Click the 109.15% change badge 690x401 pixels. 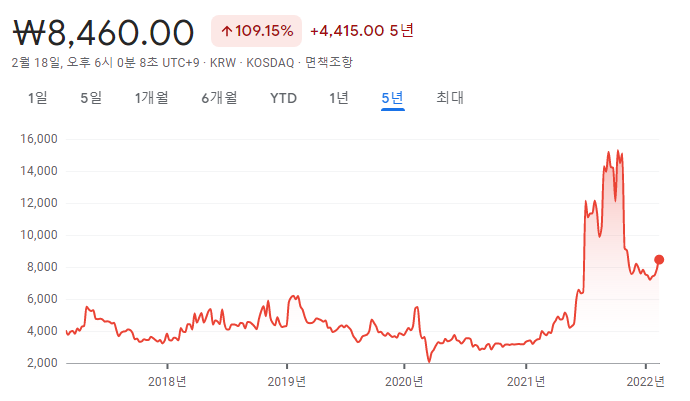pos(257,31)
